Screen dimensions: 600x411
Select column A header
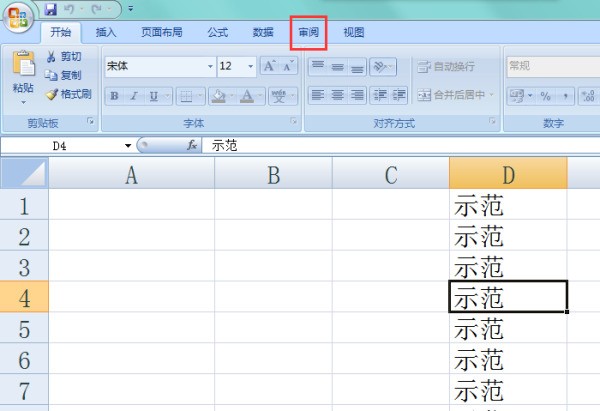pos(131,174)
